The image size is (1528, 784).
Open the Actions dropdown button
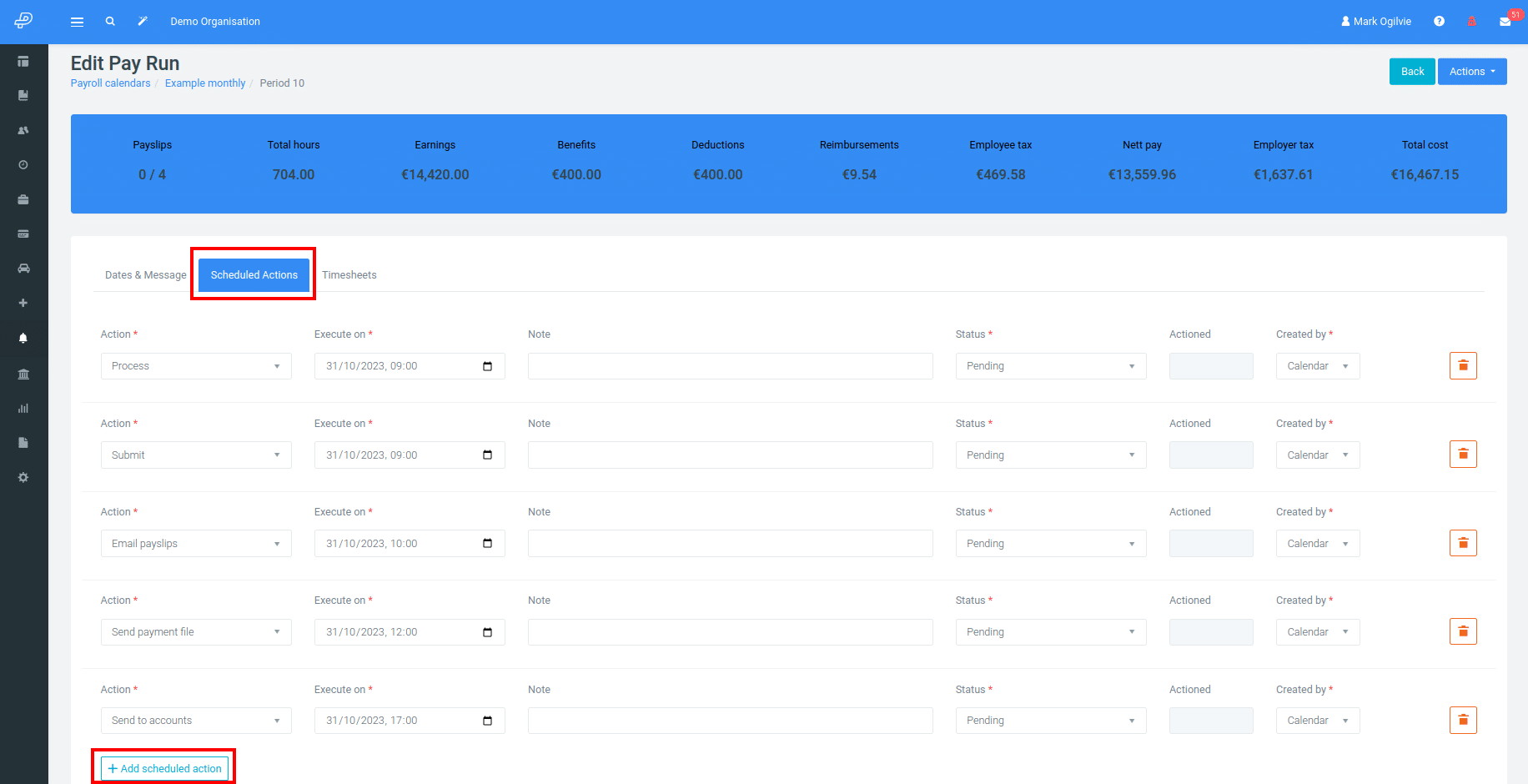(x=1471, y=71)
